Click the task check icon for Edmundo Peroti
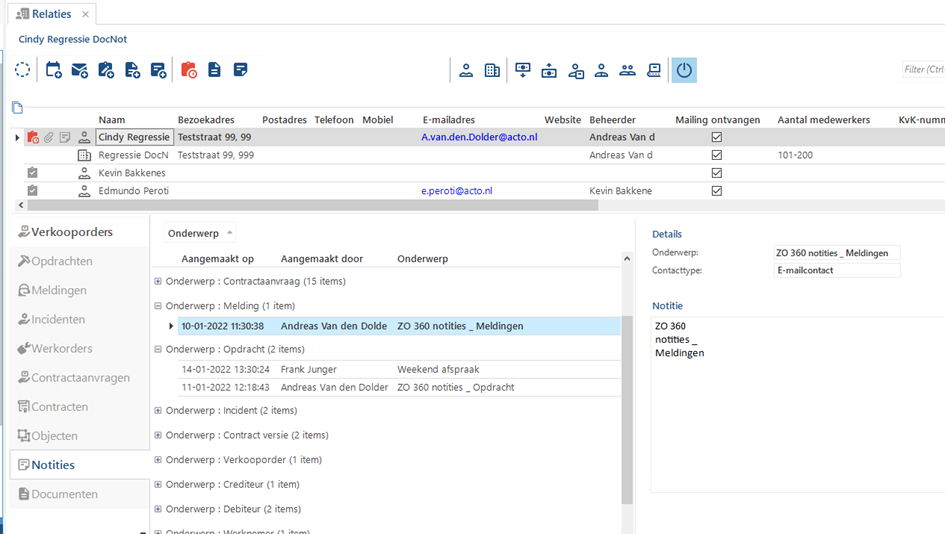The height and width of the screenshot is (534, 945). [33, 190]
